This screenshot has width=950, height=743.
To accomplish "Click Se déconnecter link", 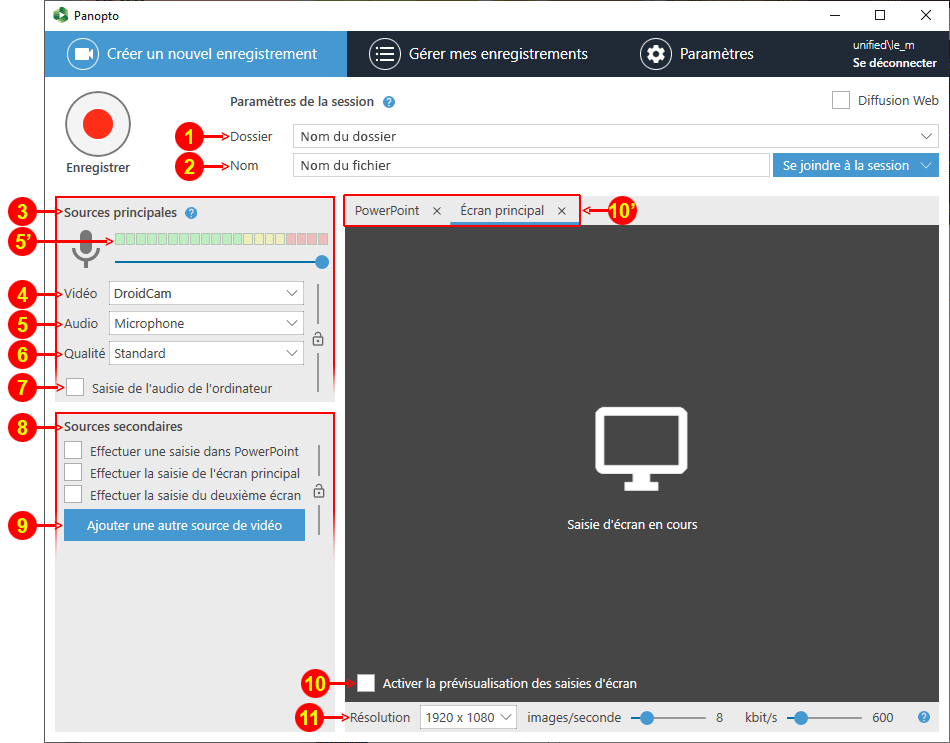I will point(894,63).
